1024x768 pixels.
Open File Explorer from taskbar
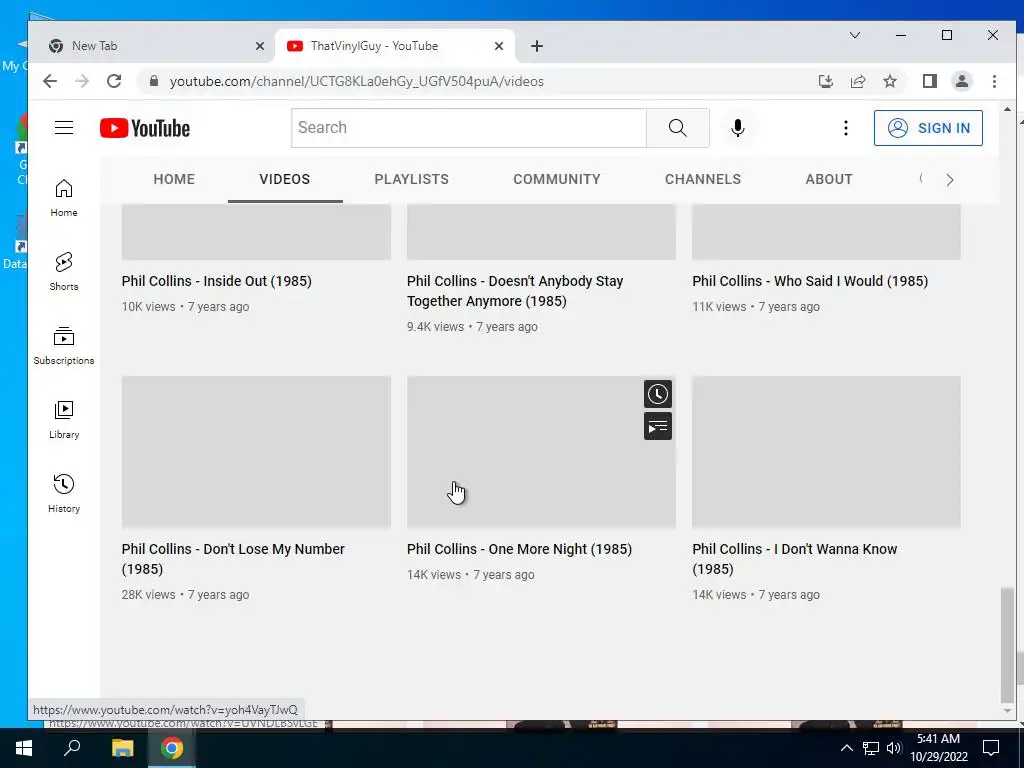coord(122,748)
